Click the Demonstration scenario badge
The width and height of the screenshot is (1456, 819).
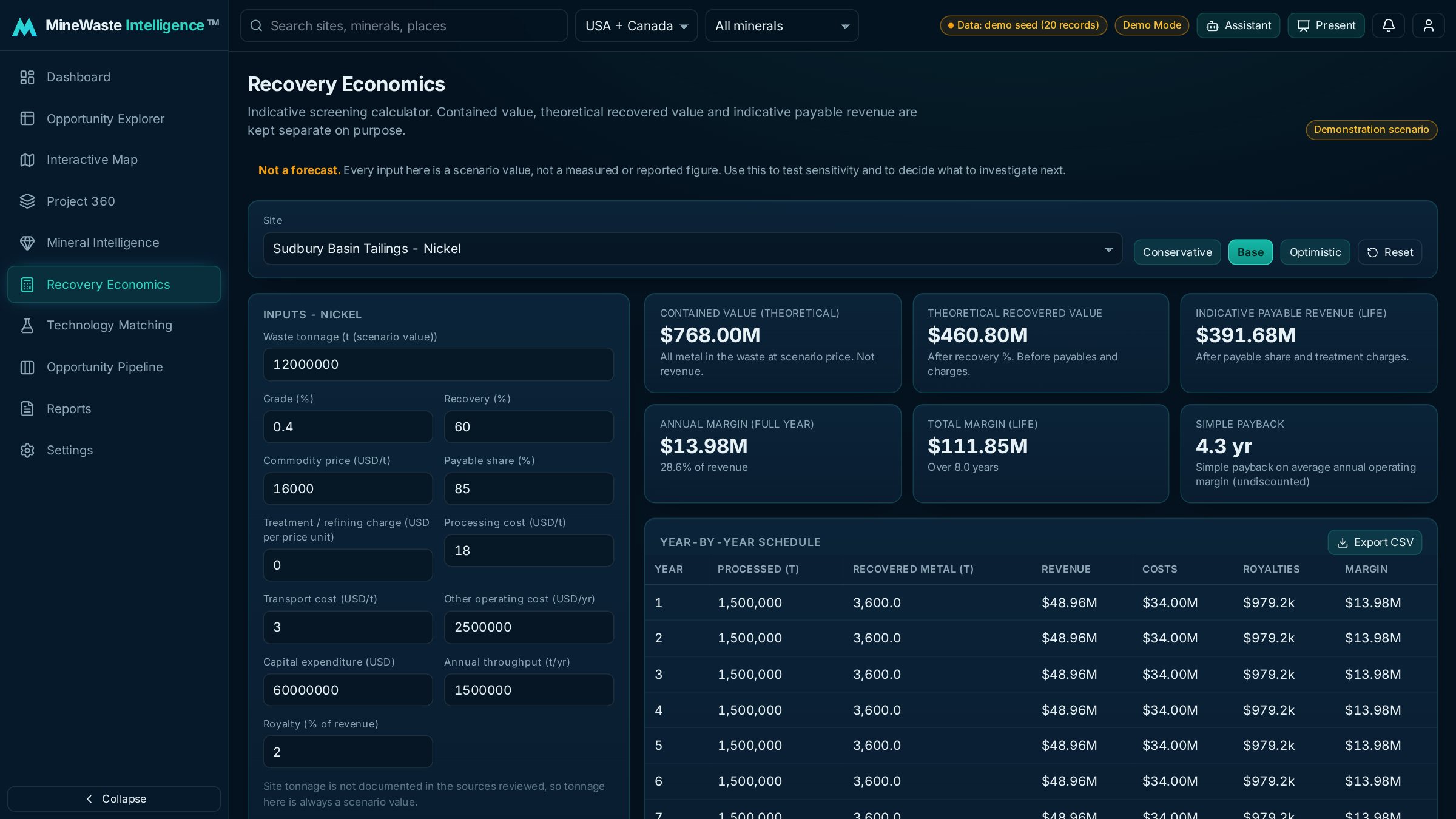(x=1371, y=130)
